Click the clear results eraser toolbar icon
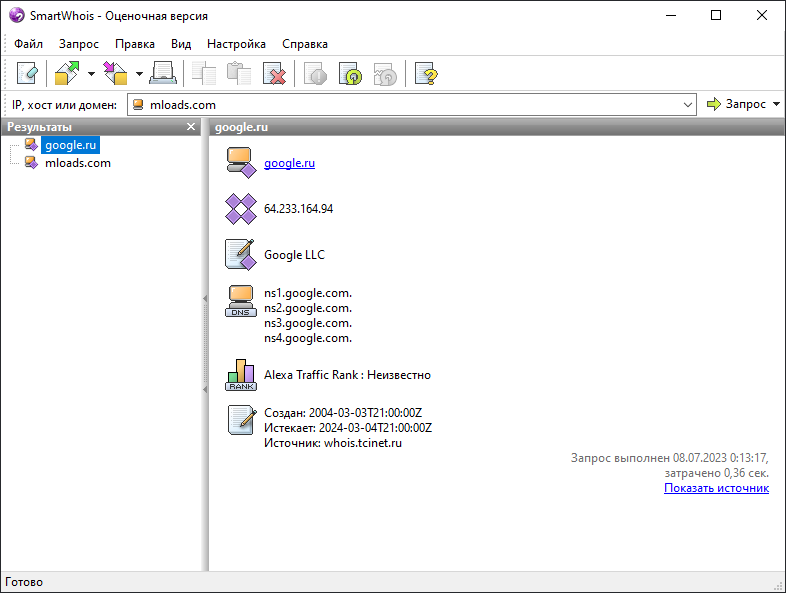786x593 pixels. pos(26,74)
